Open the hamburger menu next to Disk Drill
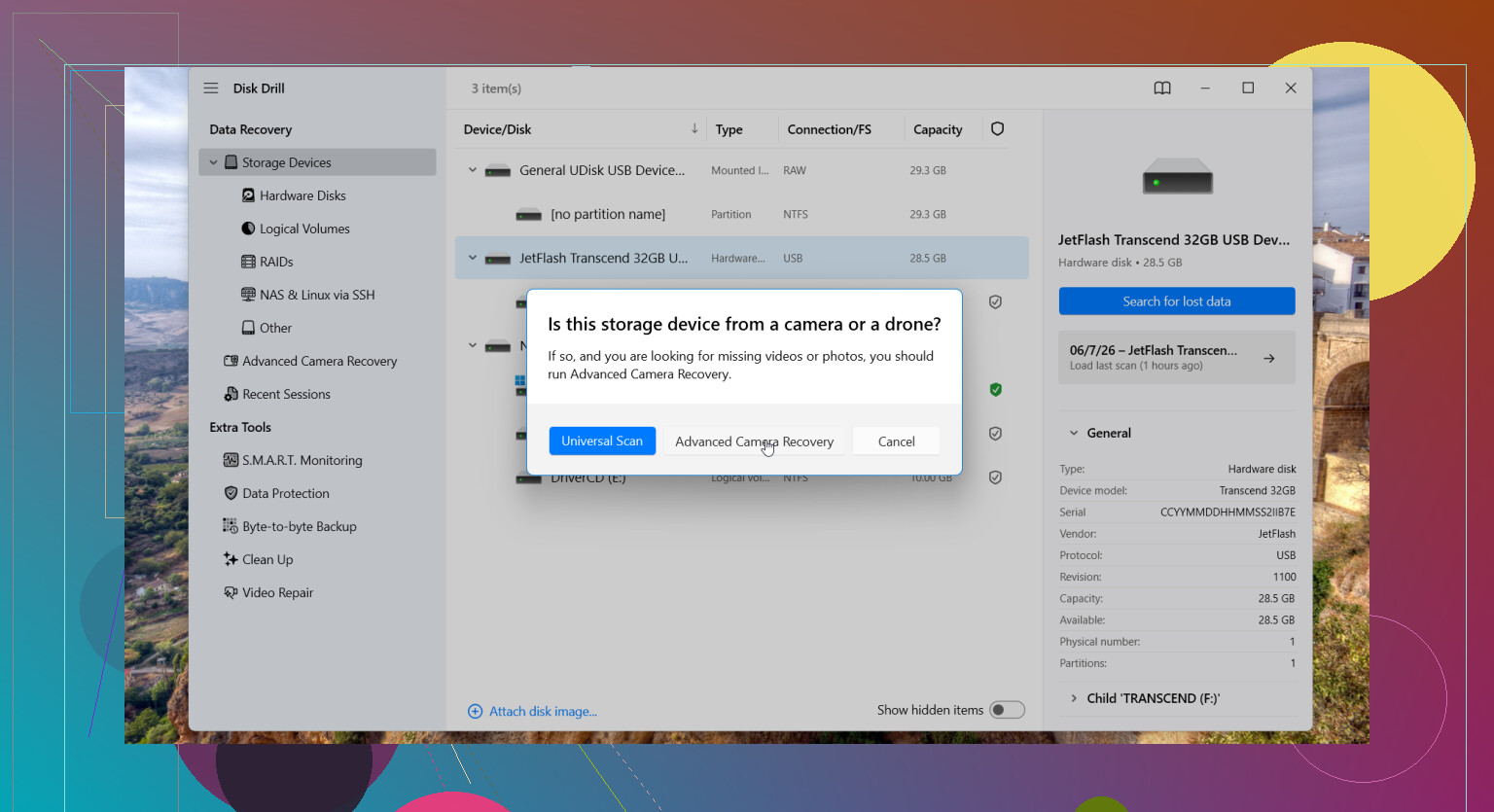 point(210,88)
